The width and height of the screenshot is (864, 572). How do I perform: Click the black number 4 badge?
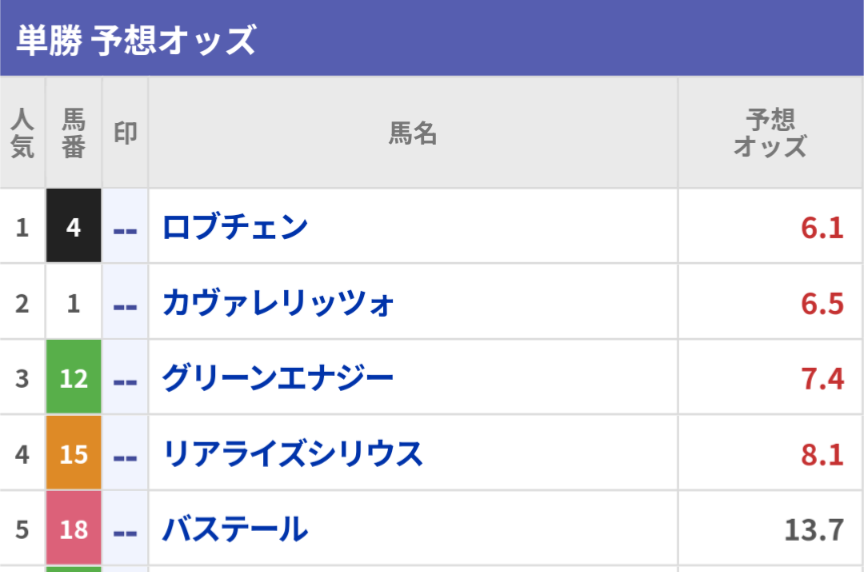[x=73, y=227]
